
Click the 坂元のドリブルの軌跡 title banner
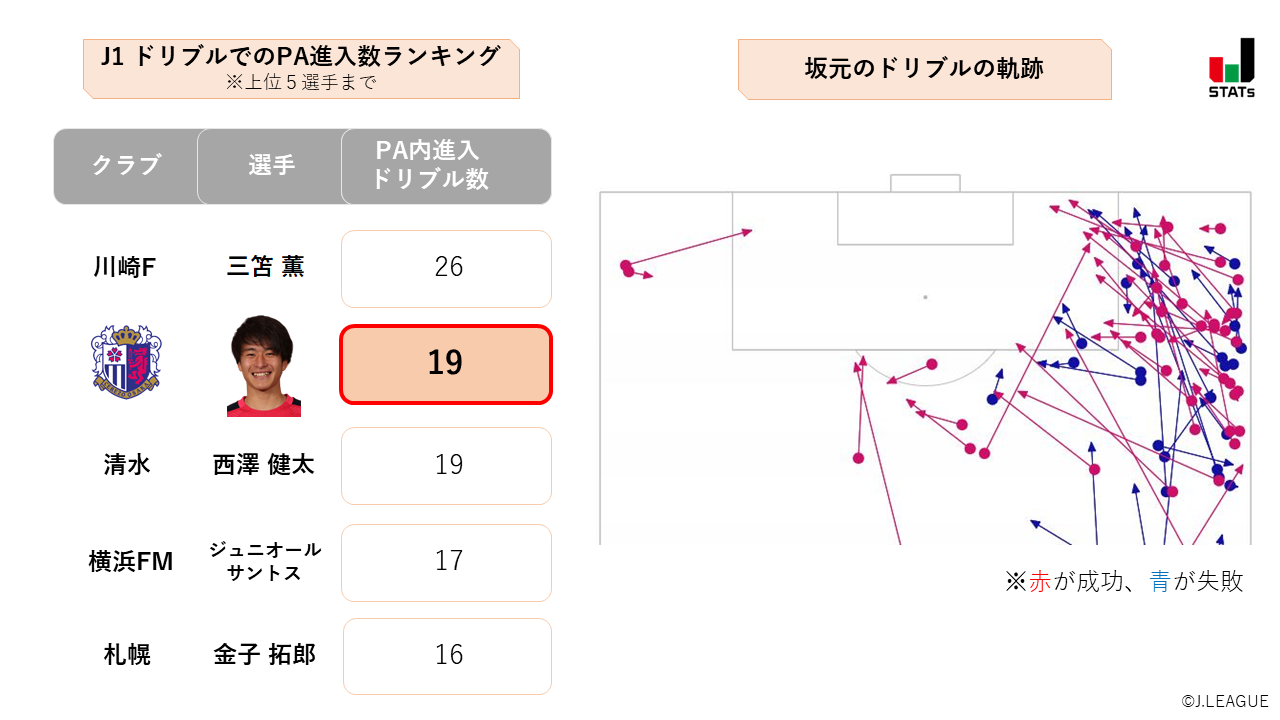pyautogui.click(x=924, y=69)
